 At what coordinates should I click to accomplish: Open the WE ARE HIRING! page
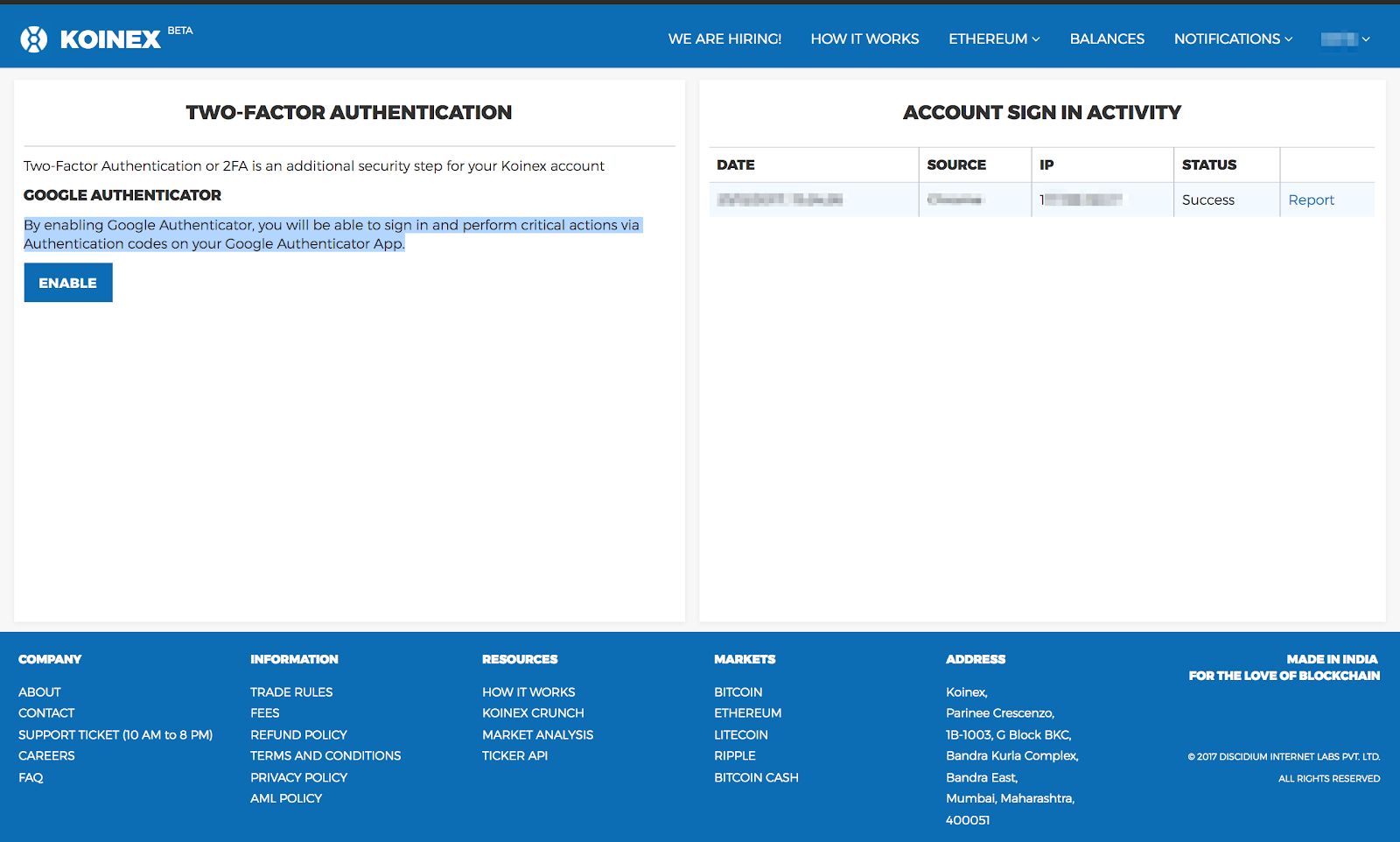point(724,39)
